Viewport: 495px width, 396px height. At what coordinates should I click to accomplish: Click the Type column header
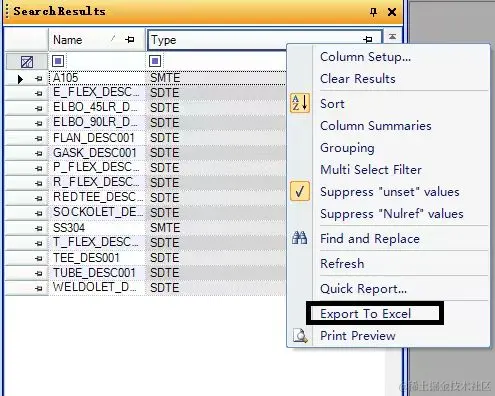[x=264, y=40]
